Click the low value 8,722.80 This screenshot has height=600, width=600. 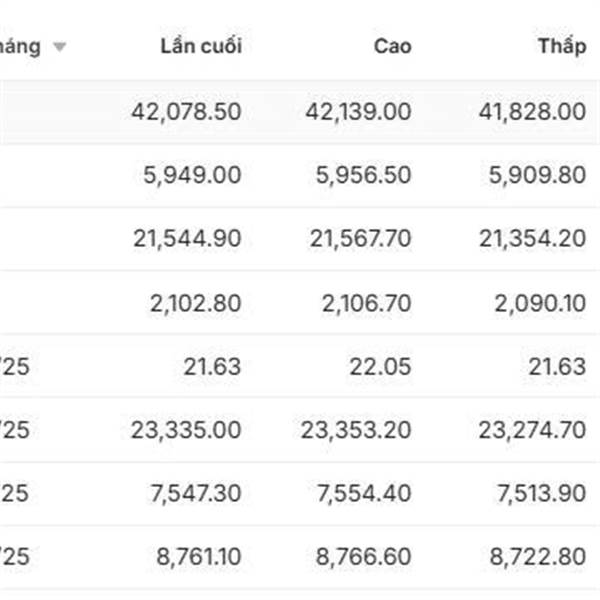(538, 556)
